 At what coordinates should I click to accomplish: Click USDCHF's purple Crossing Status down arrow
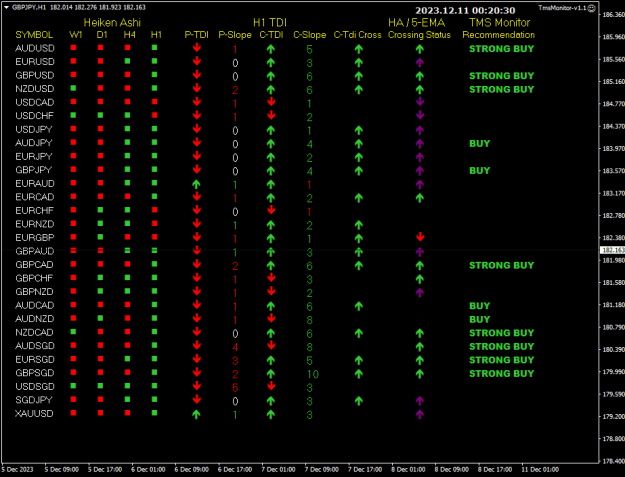(x=420, y=116)
